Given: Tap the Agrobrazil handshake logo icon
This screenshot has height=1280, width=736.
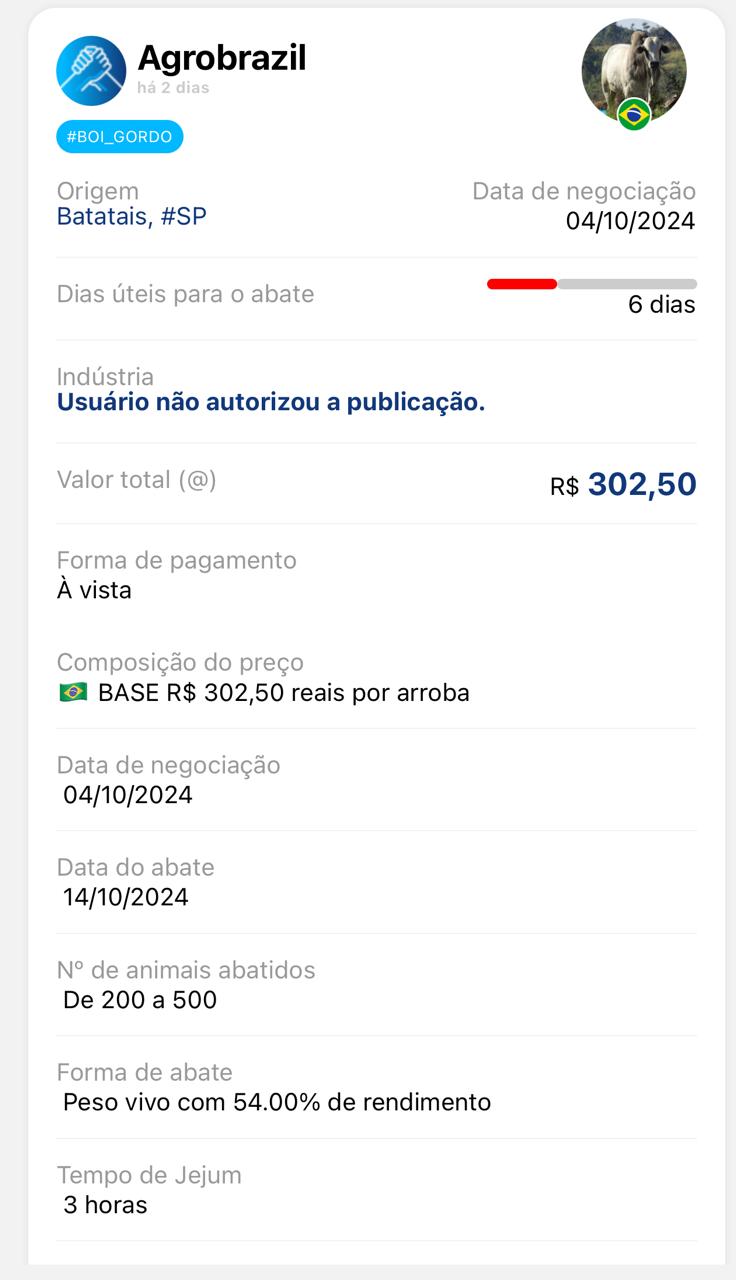Looking at the screenshot, I should point(91,70).
